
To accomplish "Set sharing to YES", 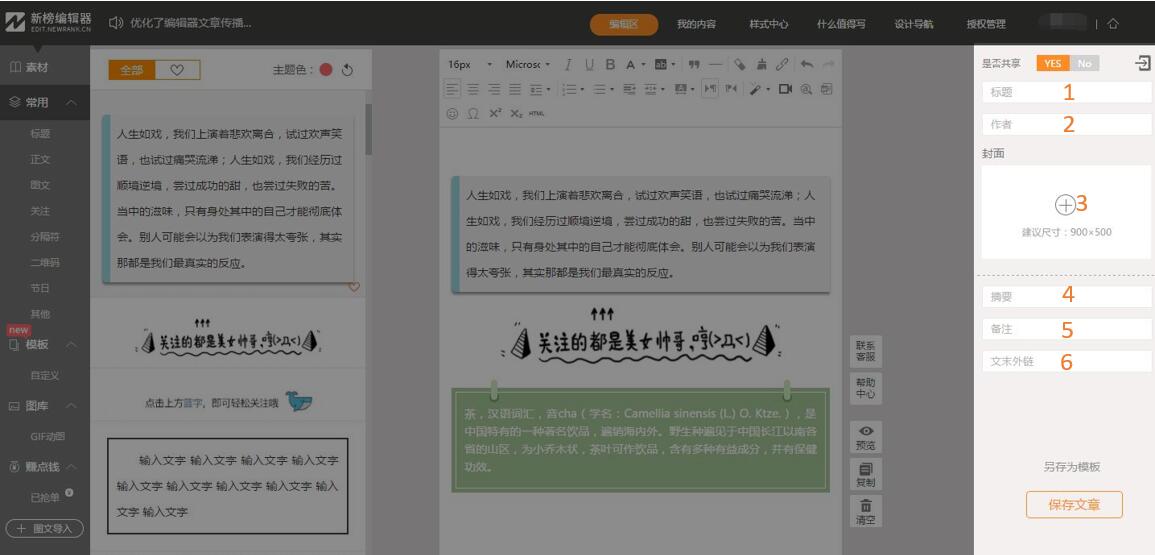I will tap(1052, 63).
